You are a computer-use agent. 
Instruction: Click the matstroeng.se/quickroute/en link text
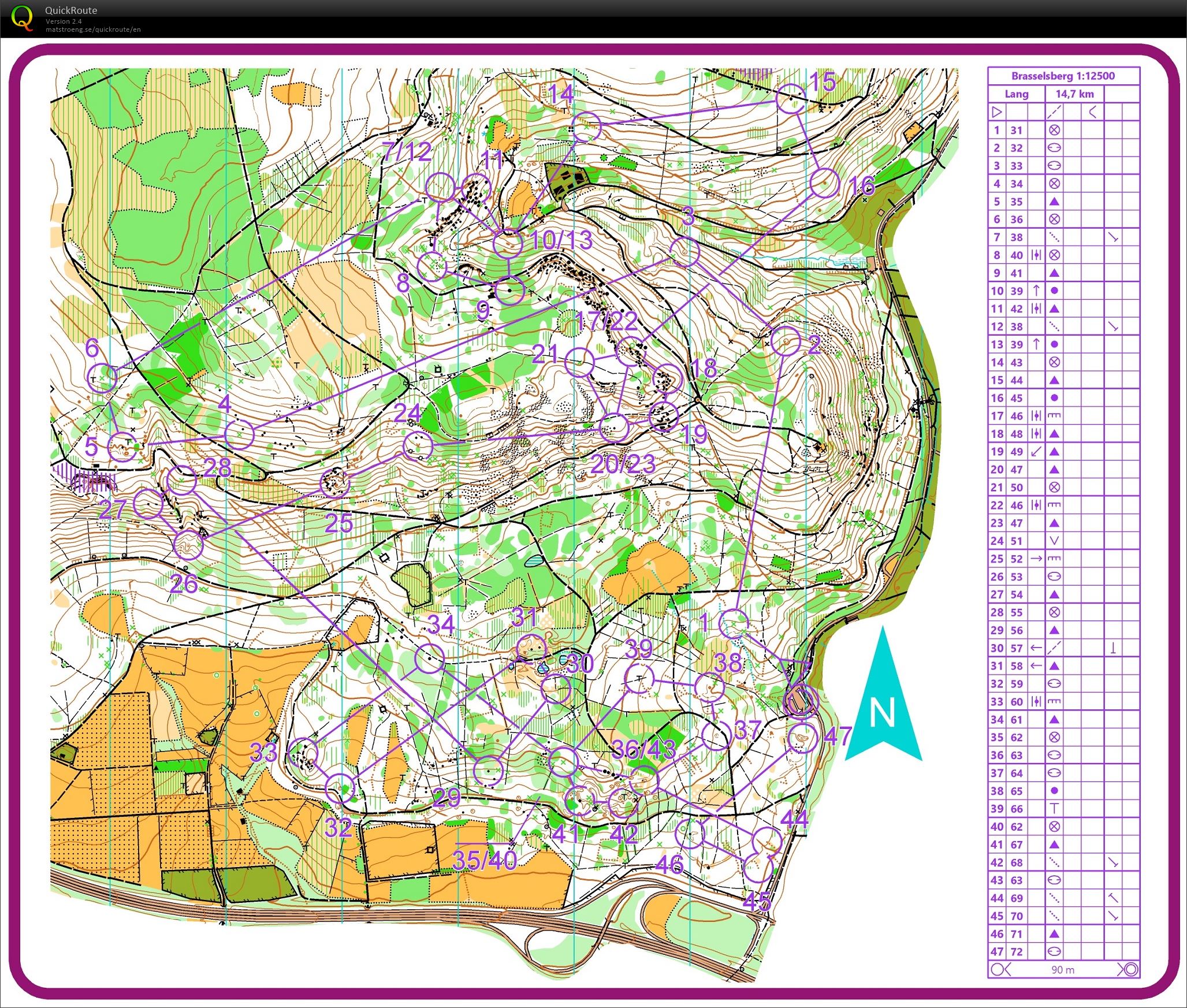tap(93, 29)
